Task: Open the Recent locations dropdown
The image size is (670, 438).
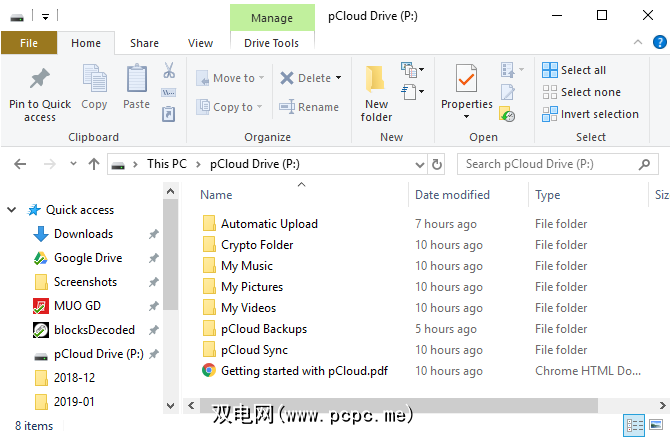Action: pyautogui.click(x=73, y=164)
